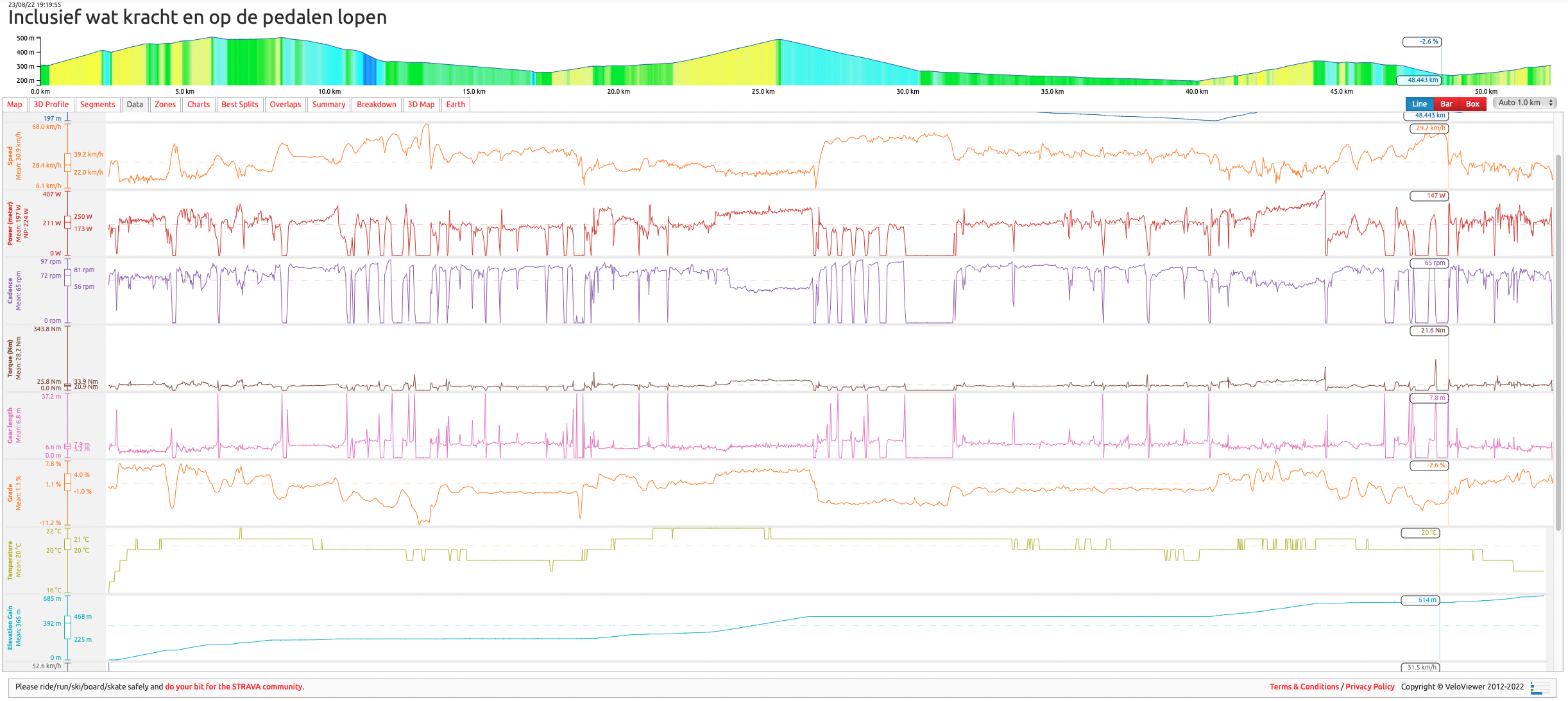Click the Temperature box-plot icon on axis
The width and height of the screenshot is (1568, 701).
pos(67,544)
